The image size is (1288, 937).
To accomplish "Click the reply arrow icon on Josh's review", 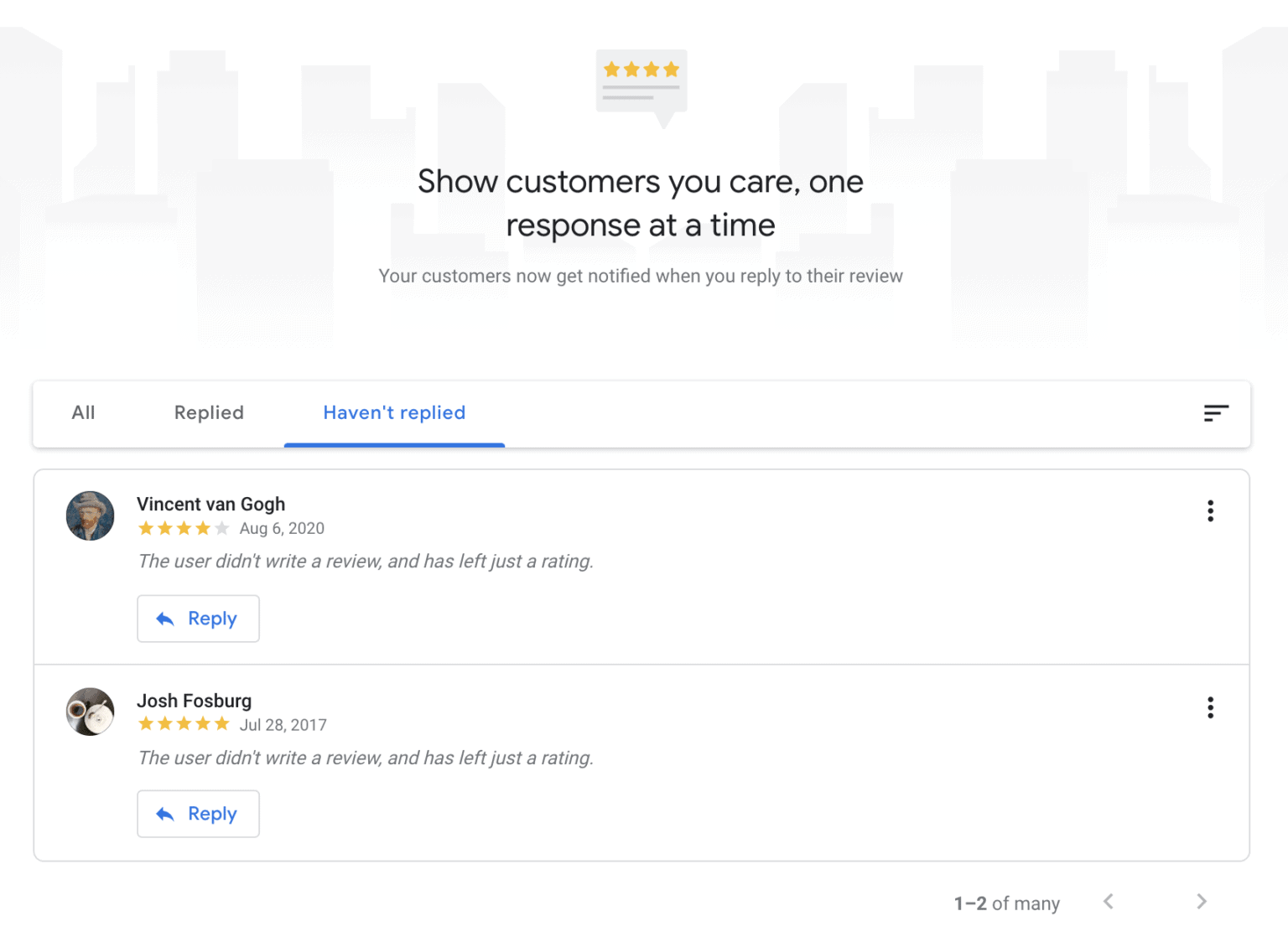I will [x=165, y=813].
